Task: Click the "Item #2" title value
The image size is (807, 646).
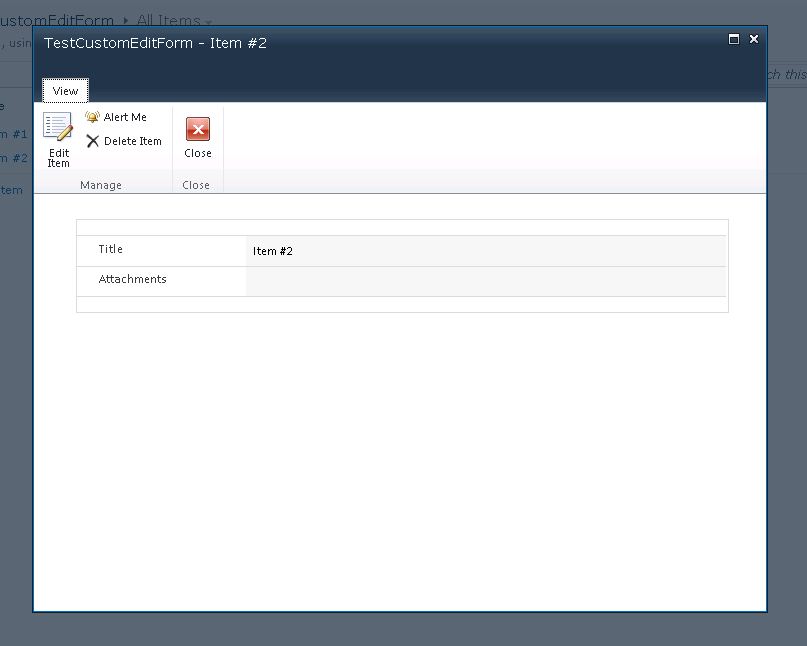Action: (x=273, y=251)
